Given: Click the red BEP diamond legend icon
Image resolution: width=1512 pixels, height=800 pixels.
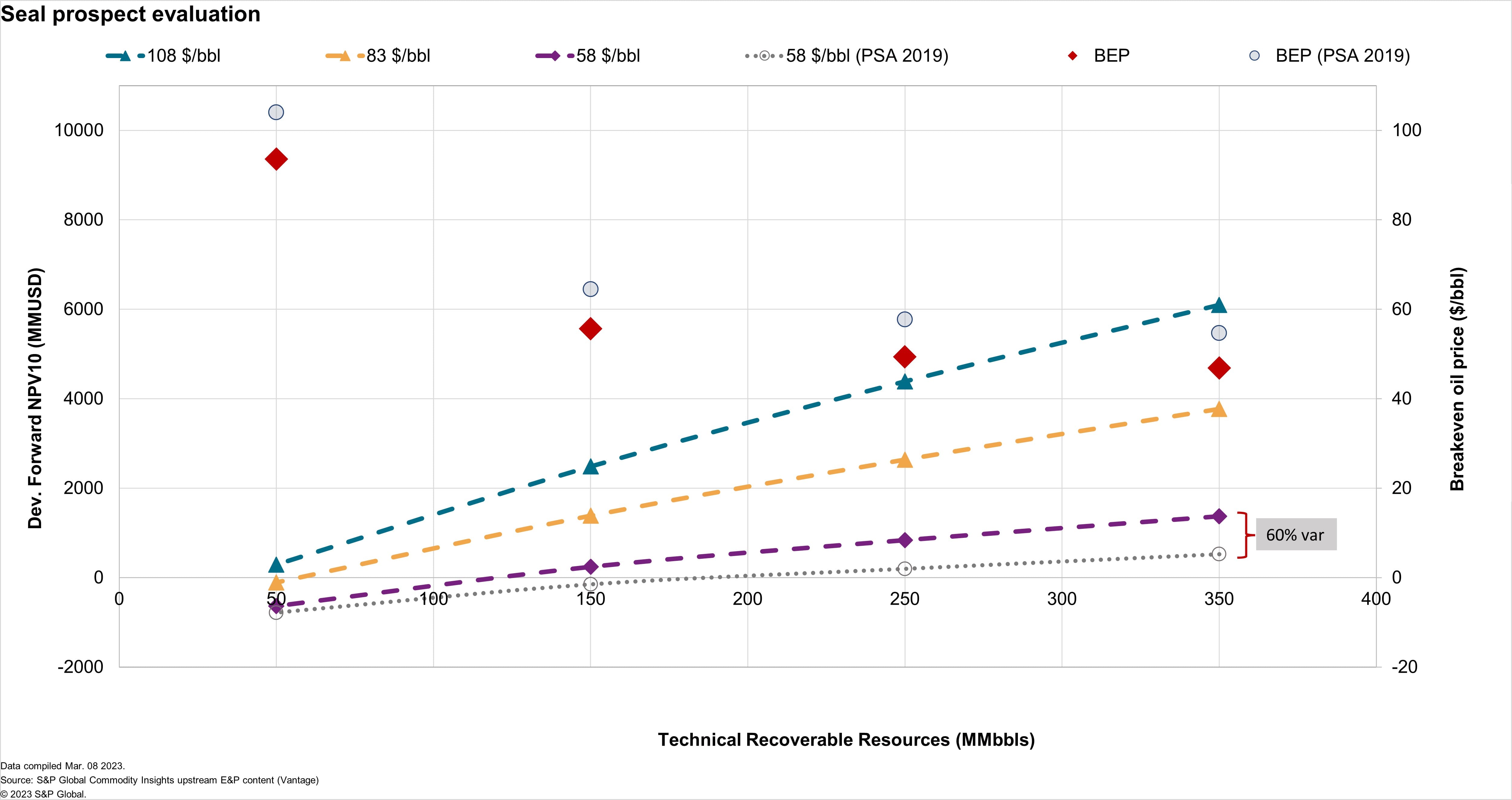Looking at the screenshot, I should coord(1072,56).
